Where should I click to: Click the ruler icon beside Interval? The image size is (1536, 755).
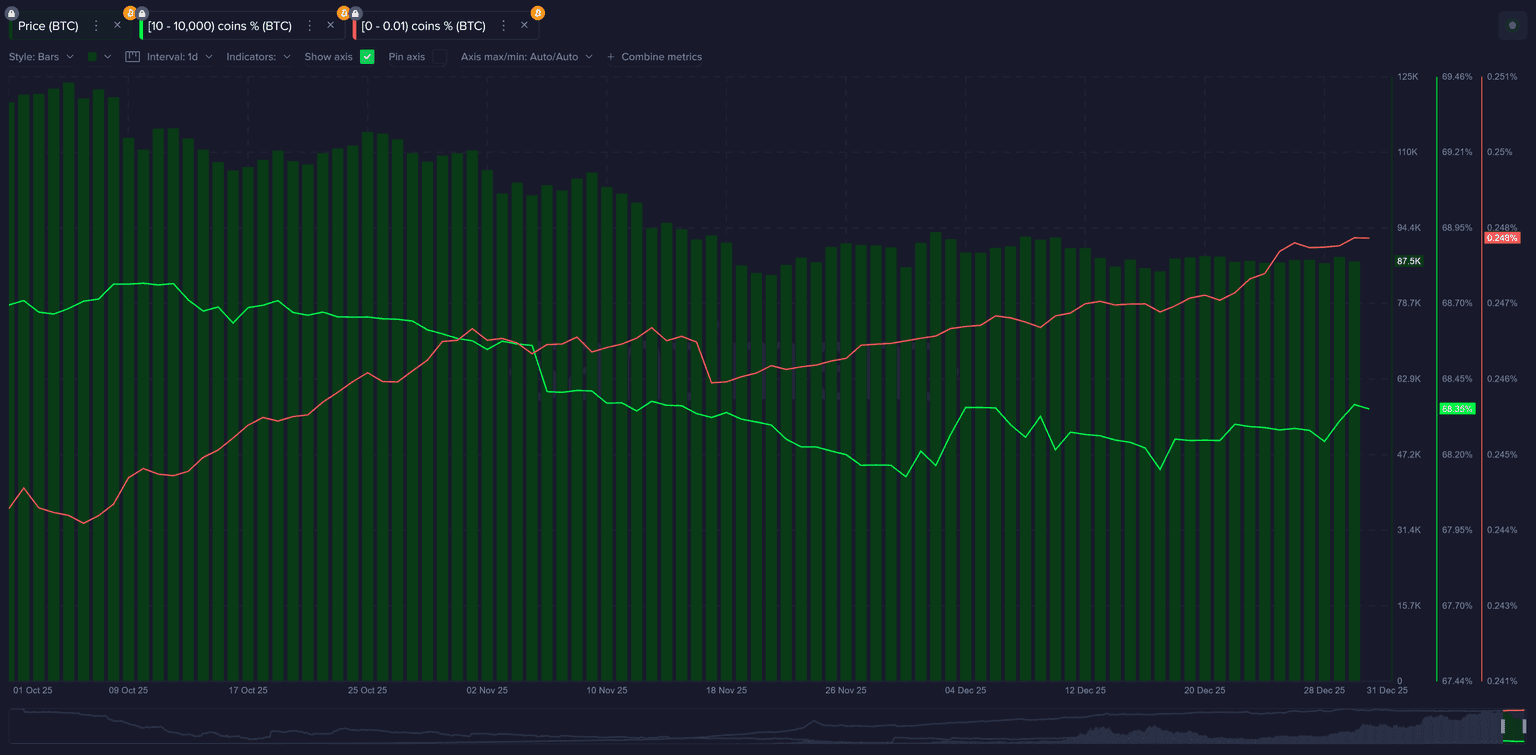[132, 57]
